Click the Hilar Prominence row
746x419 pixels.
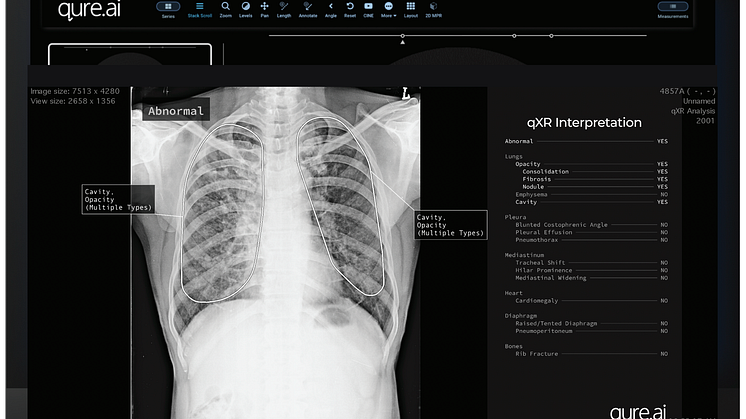tap(591, 270)
